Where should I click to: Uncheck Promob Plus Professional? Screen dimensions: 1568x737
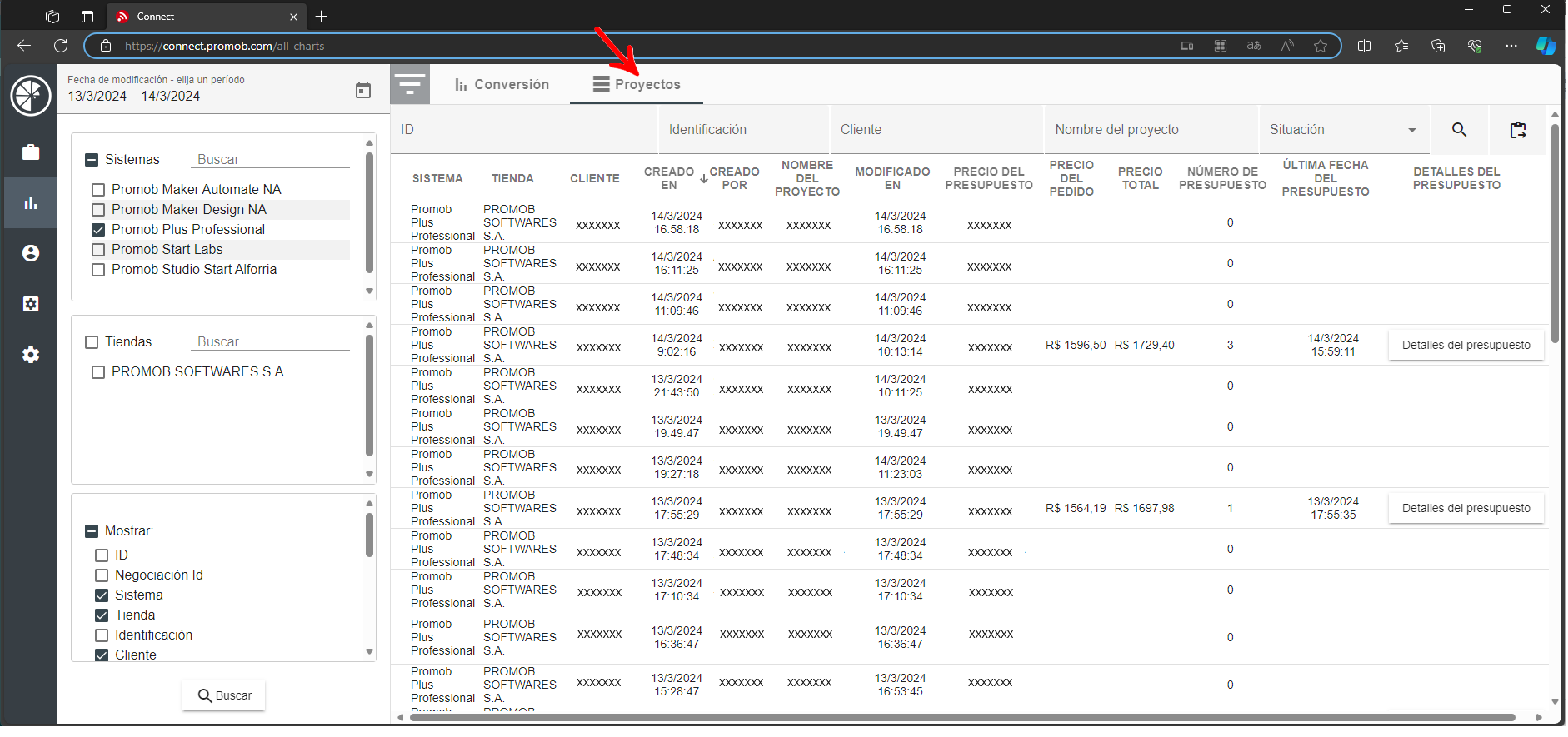click(98, 230)
